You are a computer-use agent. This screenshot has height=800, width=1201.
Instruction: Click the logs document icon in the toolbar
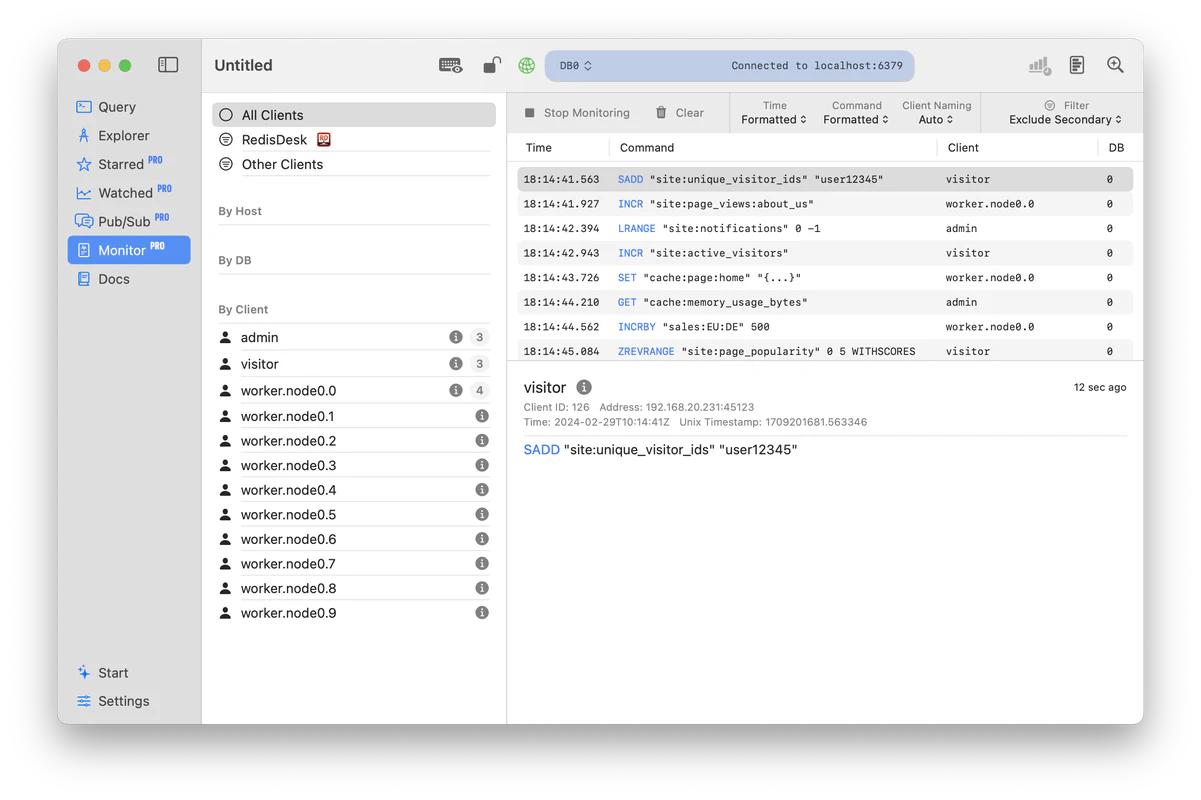coord(1076,64)
